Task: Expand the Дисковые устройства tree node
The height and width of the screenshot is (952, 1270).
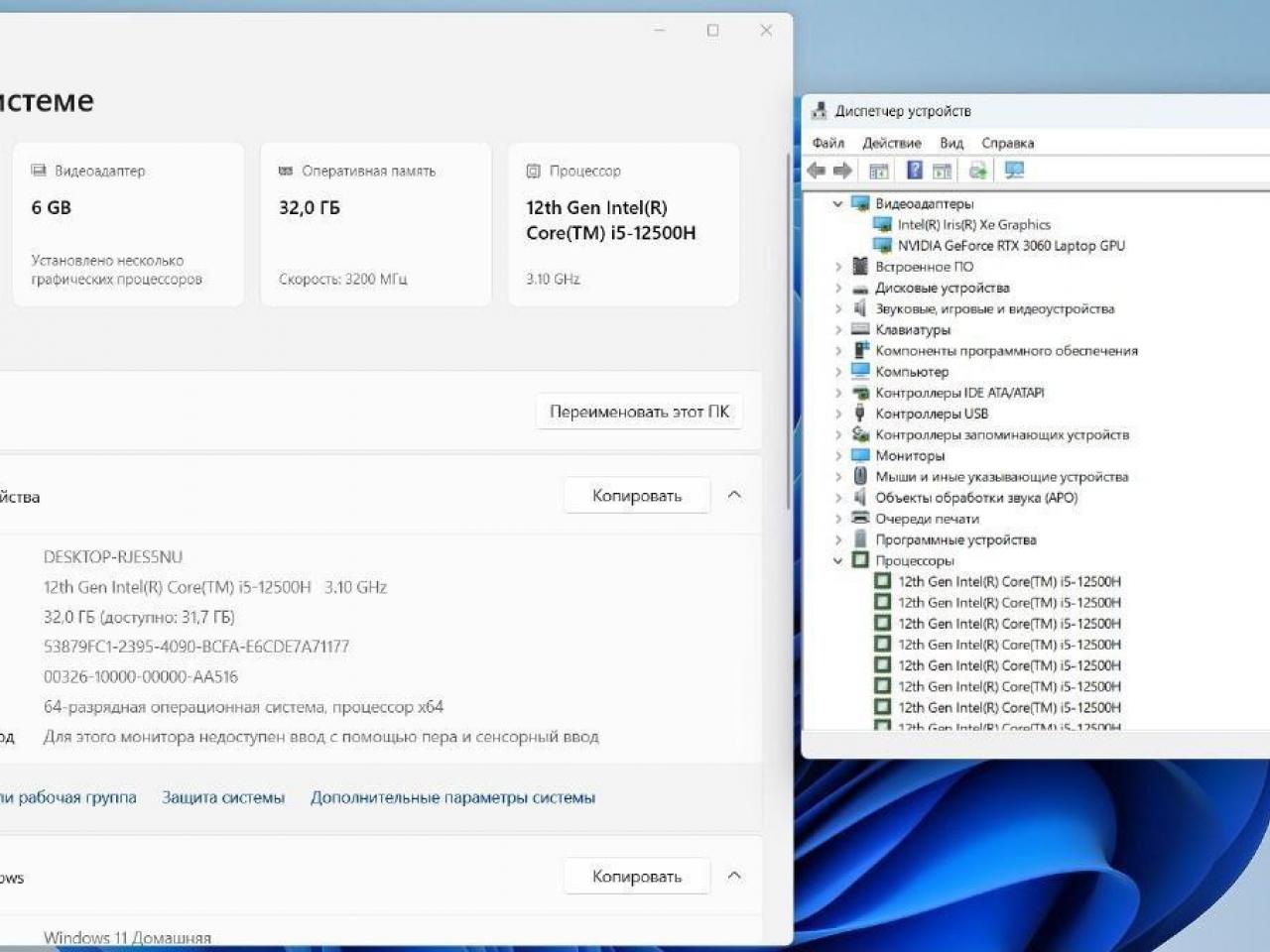Action: pos(838,288)
